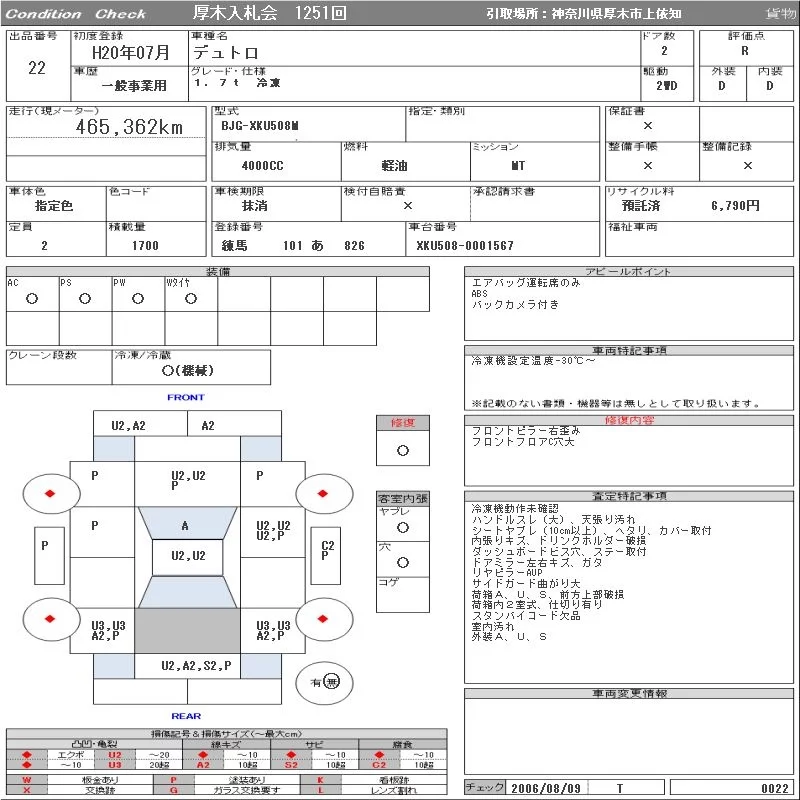Click the repair note フロントフロアC穴大

point(523,442)
